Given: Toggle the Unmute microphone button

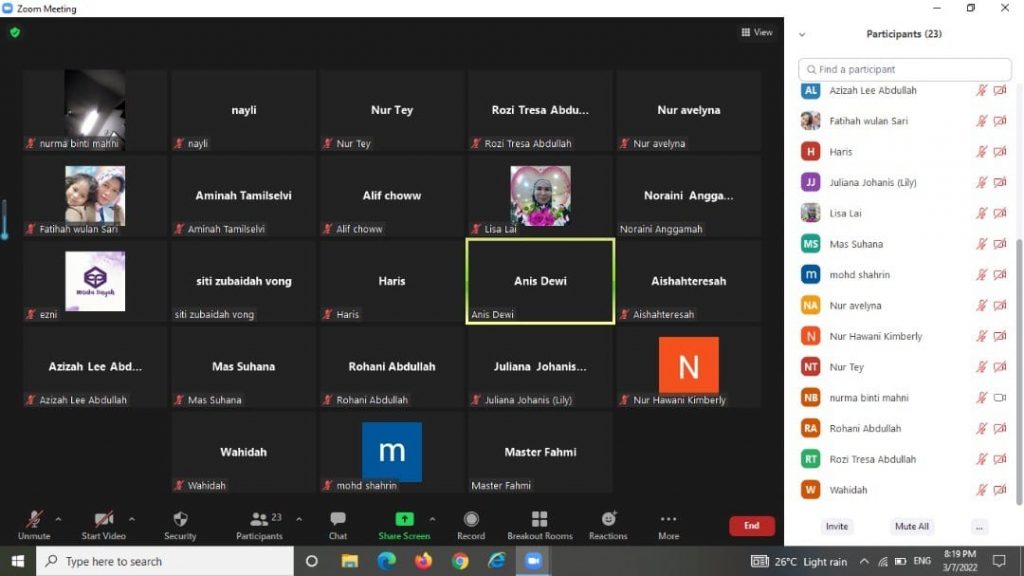Looking at the screenshot, I should tap(34, 525).
